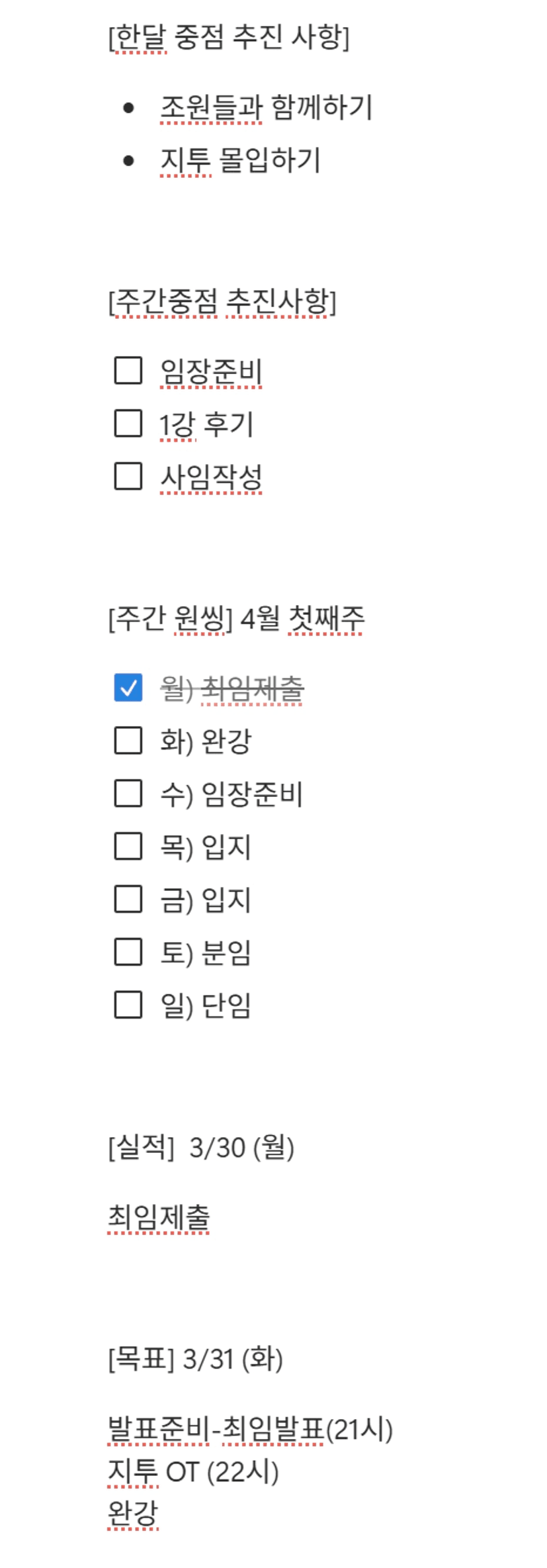Tick the 1강 후기 checkbox
Image resolution: width=547 pixels, height=1568 pixels.
point(128,424)
